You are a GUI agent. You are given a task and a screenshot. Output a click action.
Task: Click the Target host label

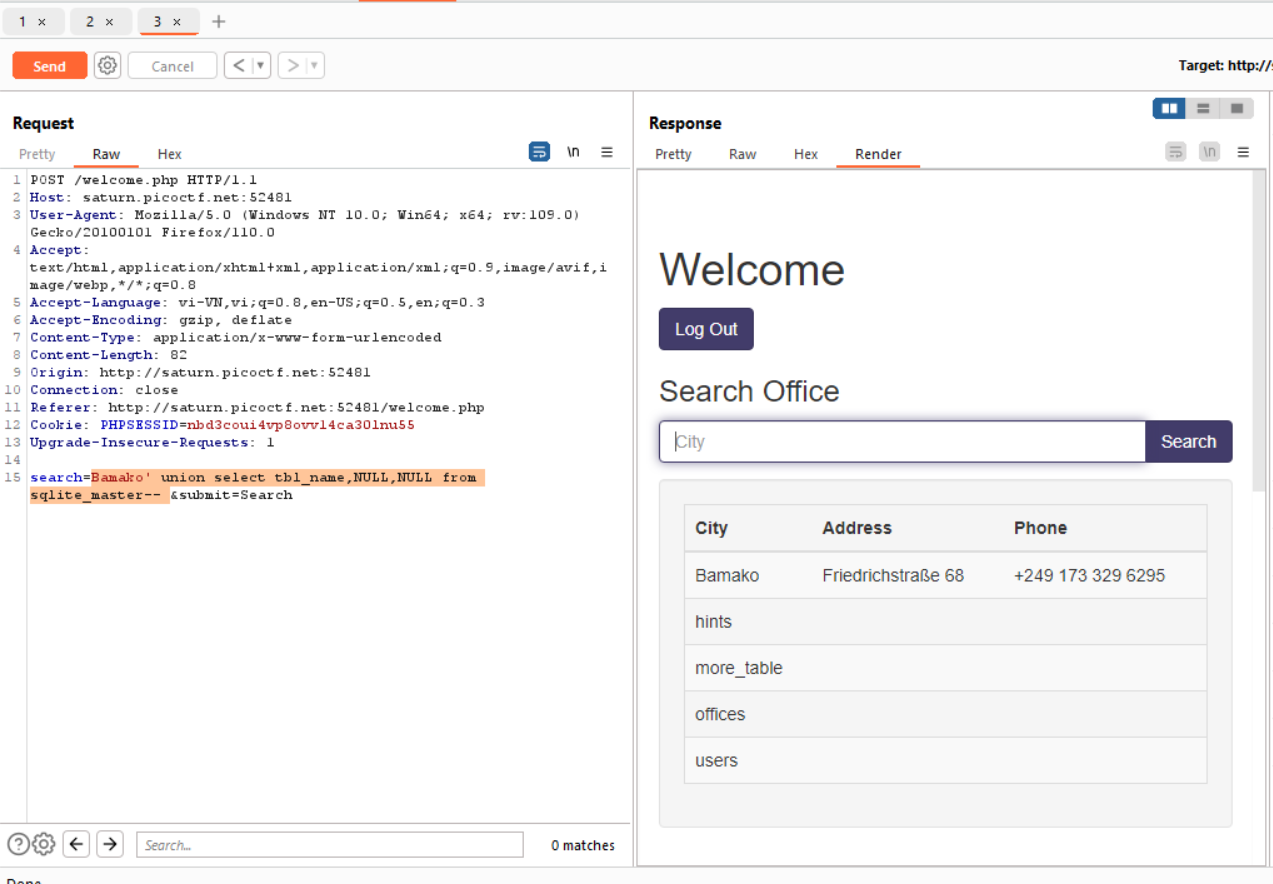[x=1225, y=66]
